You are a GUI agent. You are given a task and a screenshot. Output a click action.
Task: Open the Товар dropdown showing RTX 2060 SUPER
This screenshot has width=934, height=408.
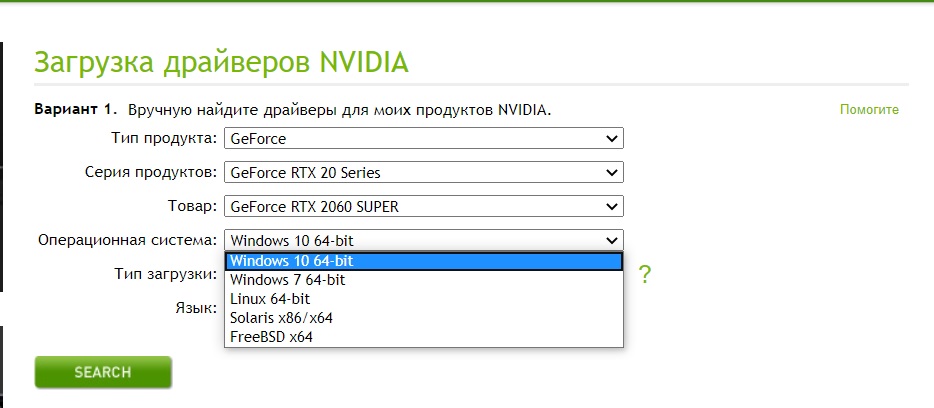point(423,207)
